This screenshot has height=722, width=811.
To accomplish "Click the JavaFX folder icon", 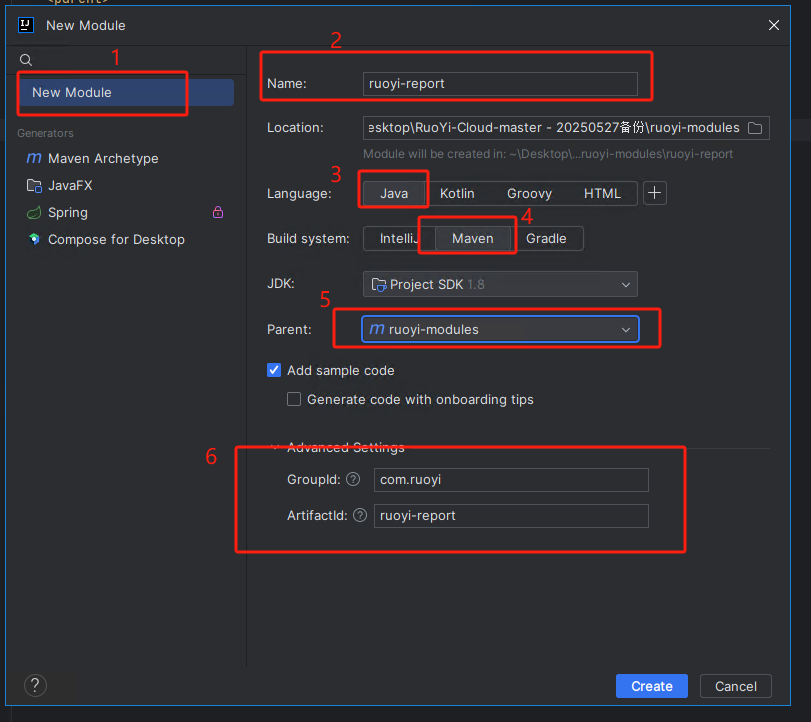I will point(34,185).
